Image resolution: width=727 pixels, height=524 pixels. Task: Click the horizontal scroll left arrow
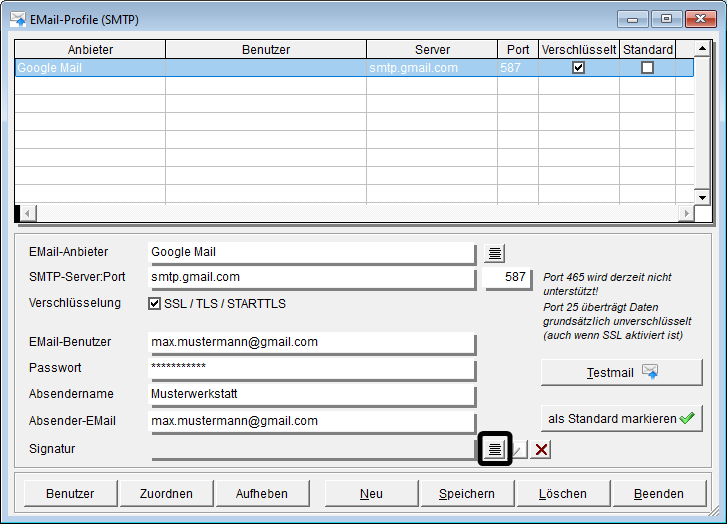coord(28,214)
